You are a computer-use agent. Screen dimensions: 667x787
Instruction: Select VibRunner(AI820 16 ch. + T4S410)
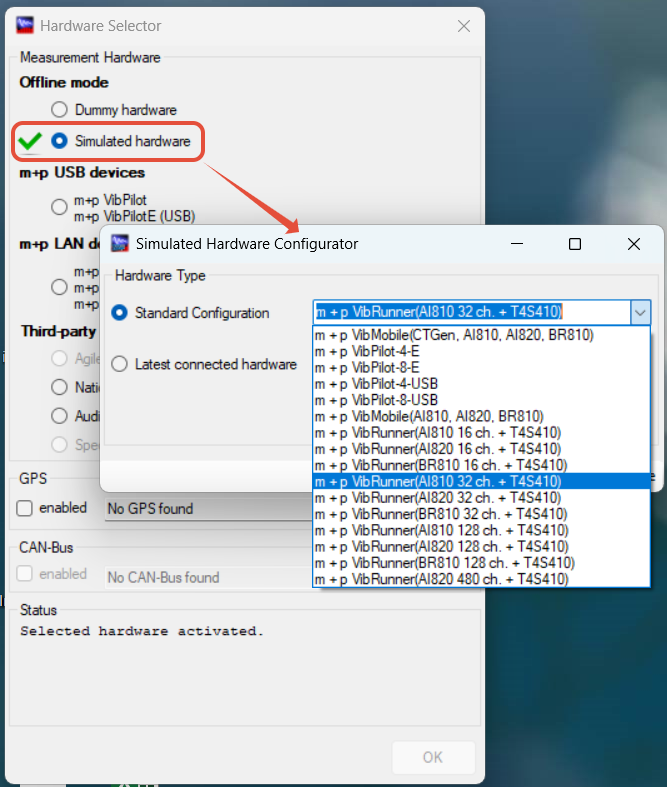481,449
